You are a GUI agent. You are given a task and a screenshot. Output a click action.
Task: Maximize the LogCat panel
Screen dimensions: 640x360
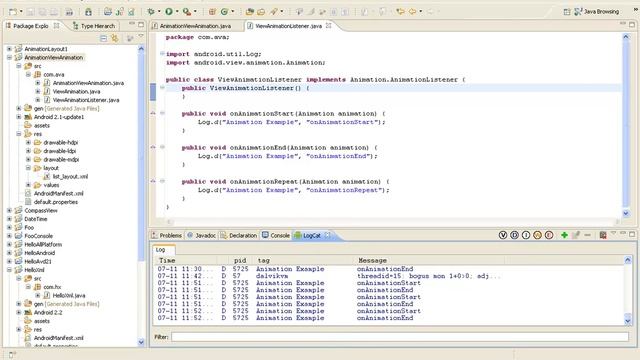[632, 234]
